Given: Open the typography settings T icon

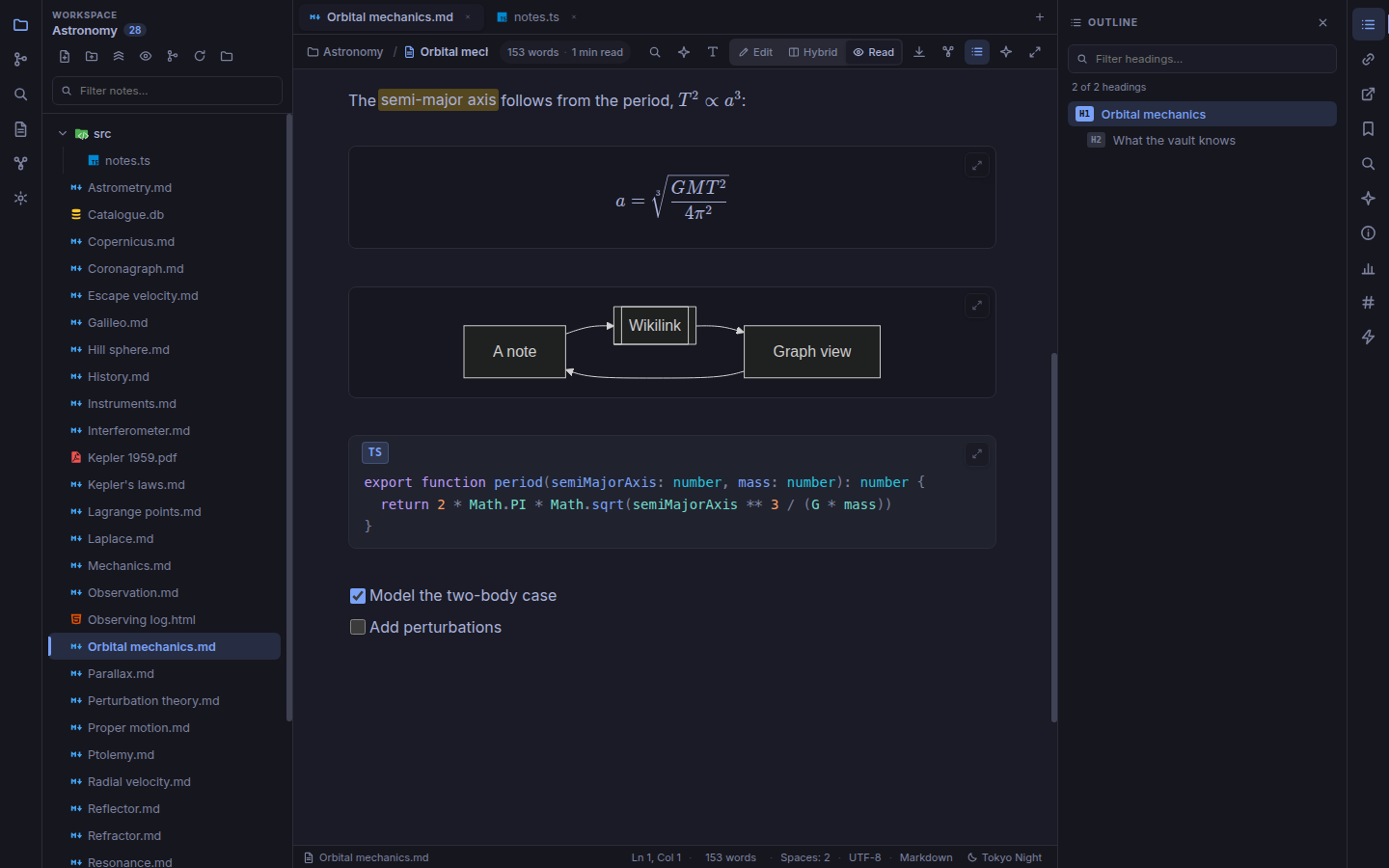Looking at the screenshot, I should tap(713, 52).
